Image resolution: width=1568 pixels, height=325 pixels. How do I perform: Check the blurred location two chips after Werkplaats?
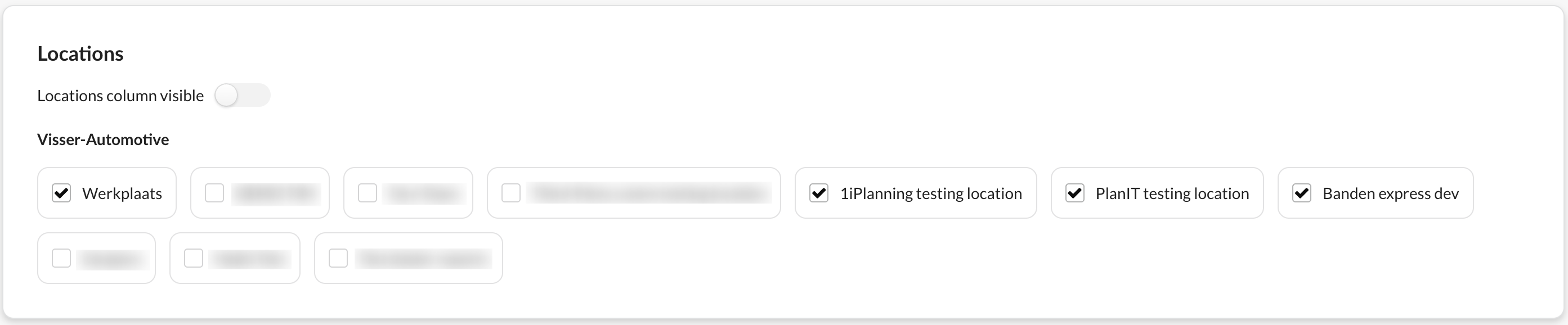click(x=368, y=193)
